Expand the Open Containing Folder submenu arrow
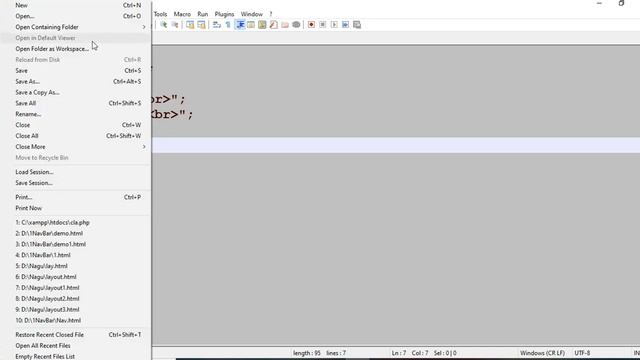The width and height of the screenshot is (640, 360). pos(144,27)
